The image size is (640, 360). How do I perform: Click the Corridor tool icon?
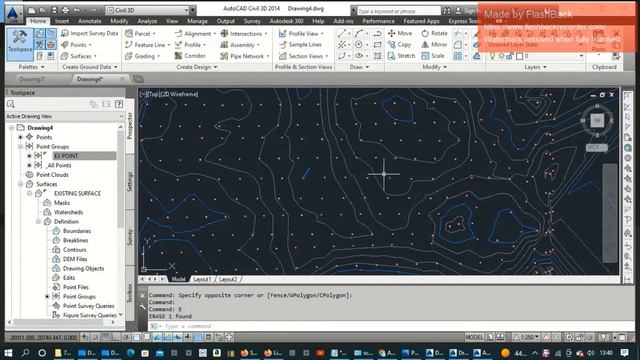click(x=178, y=56)
